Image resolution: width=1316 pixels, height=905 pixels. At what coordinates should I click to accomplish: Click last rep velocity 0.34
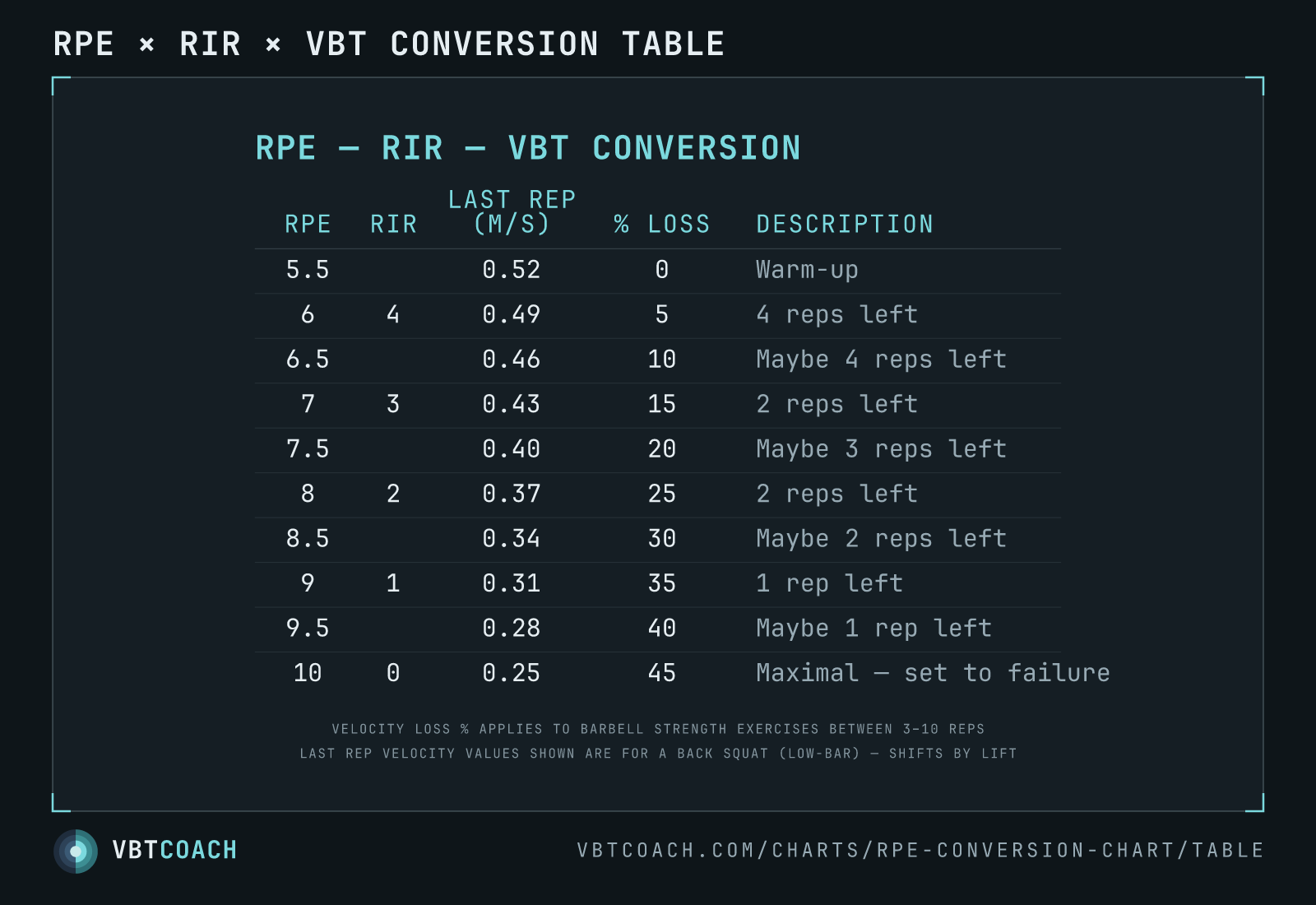tap(512, 539)
